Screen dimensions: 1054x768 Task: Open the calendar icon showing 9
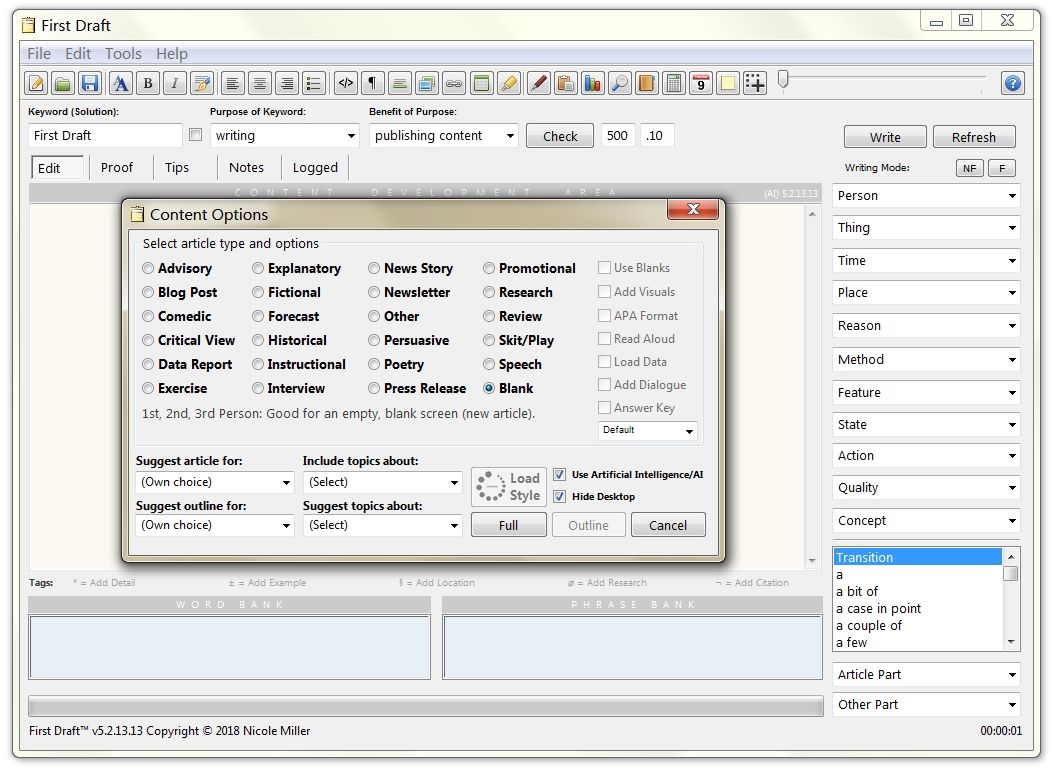(x=701, y=83)
